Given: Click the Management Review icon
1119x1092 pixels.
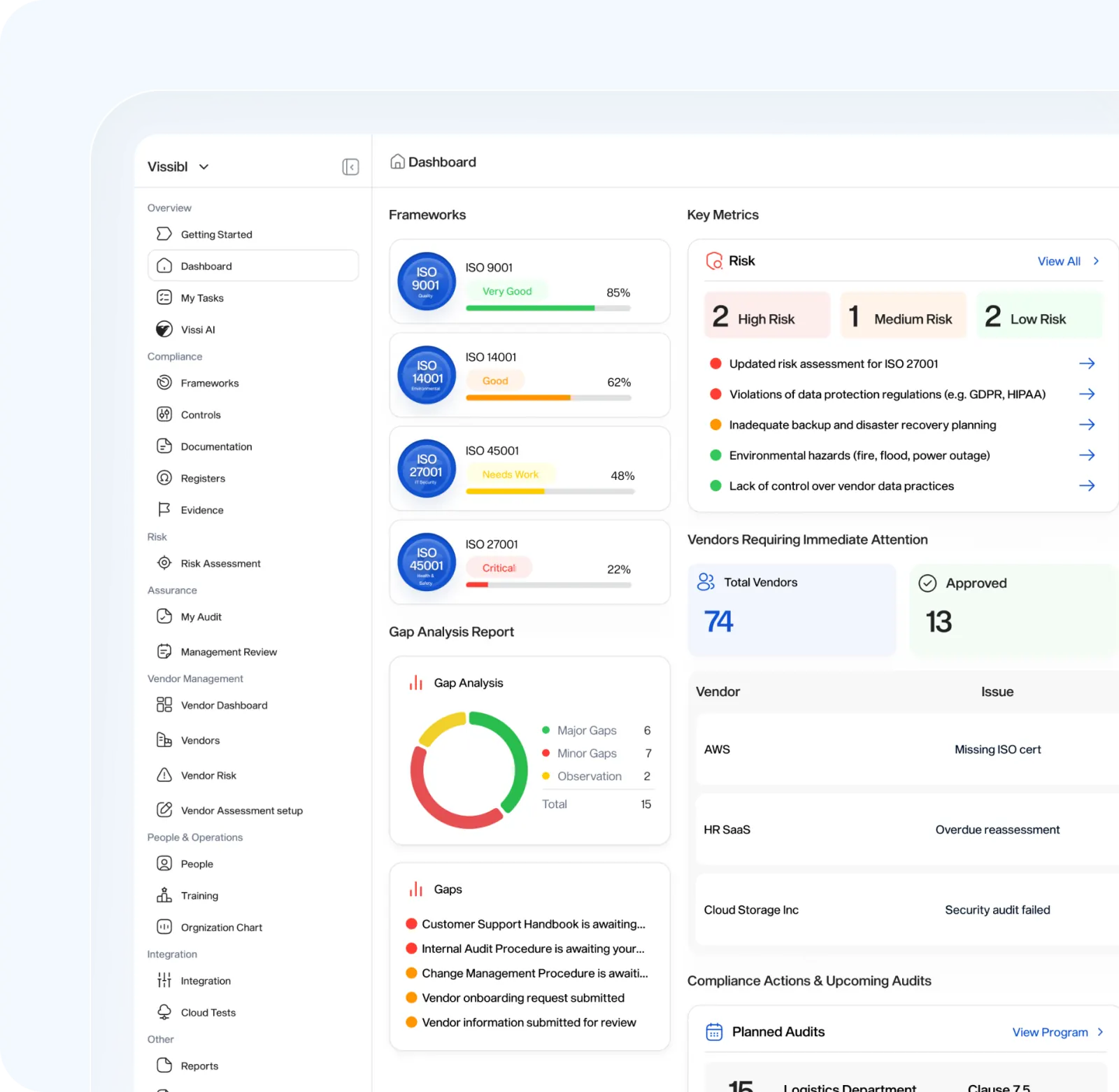Looking at the screenshot, I should point(164,651).
